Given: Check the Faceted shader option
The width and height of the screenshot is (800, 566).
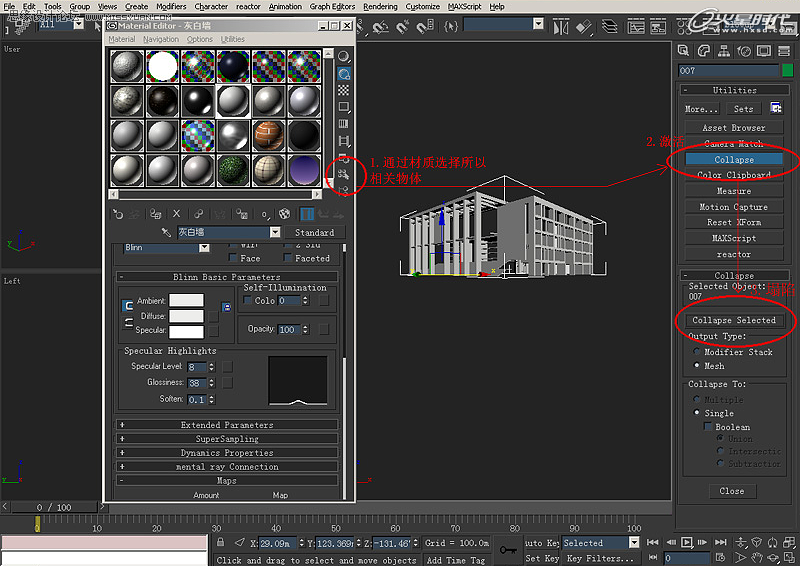Looking at the screenshot, I should 287,258.
